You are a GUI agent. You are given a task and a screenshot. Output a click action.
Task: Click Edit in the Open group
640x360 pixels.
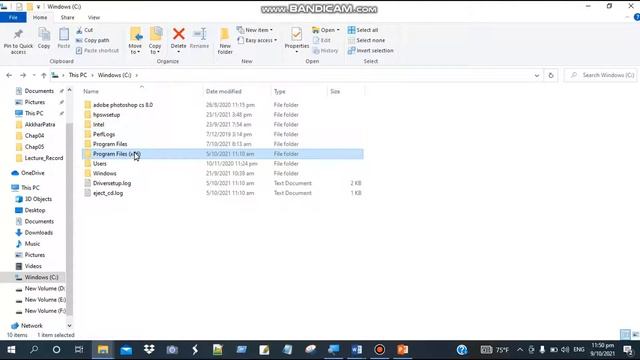[322, 40]
